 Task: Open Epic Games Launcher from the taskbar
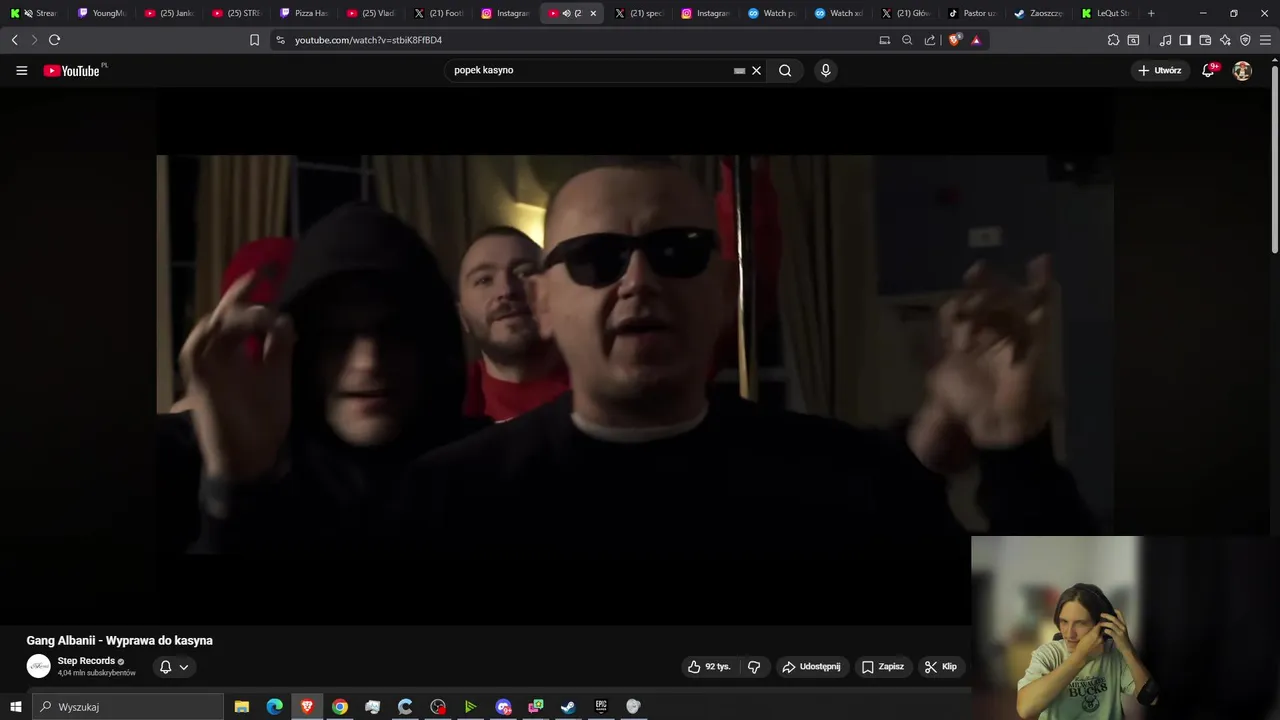tap(601, 706)
